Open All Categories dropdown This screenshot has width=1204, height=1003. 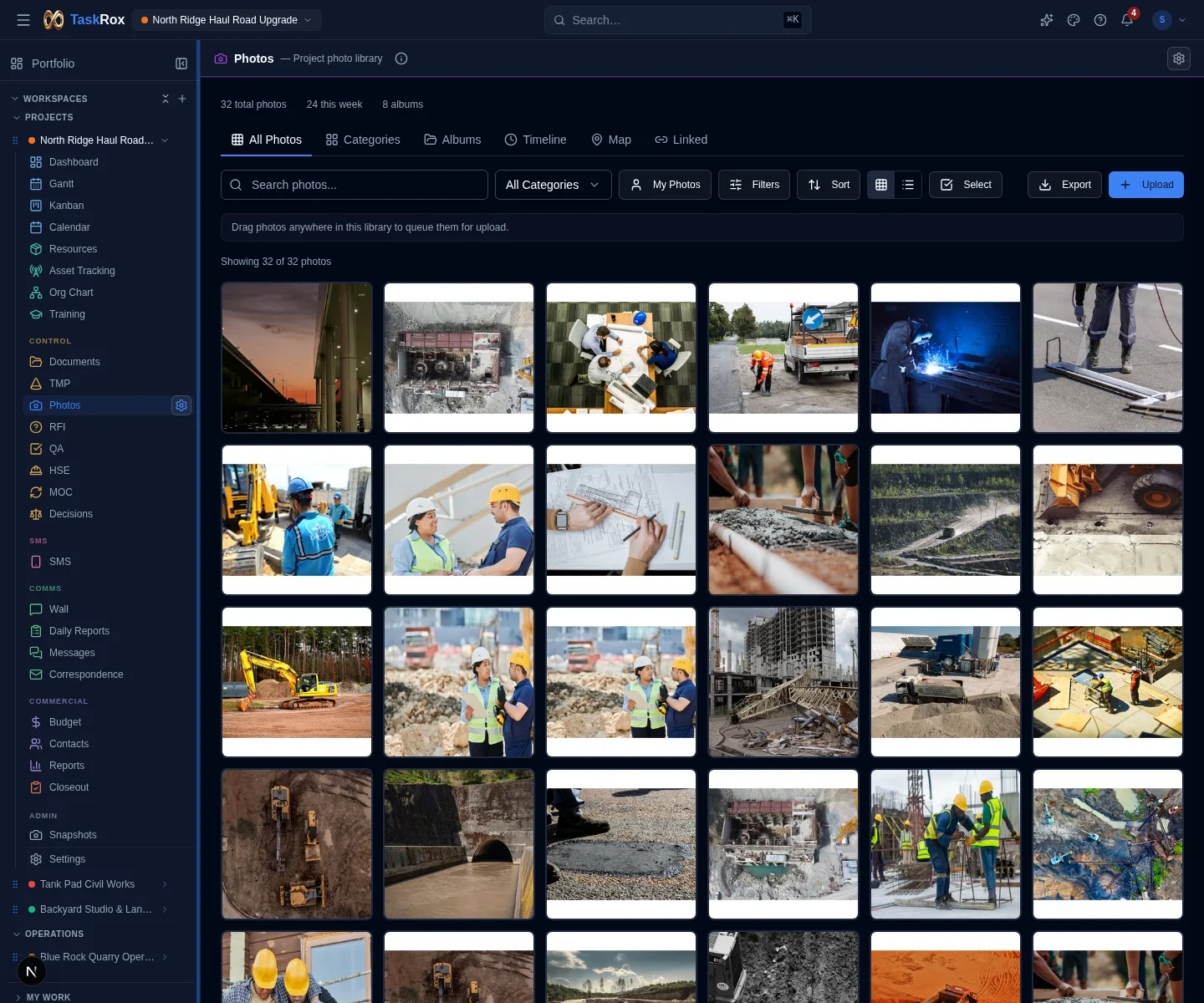554,185
